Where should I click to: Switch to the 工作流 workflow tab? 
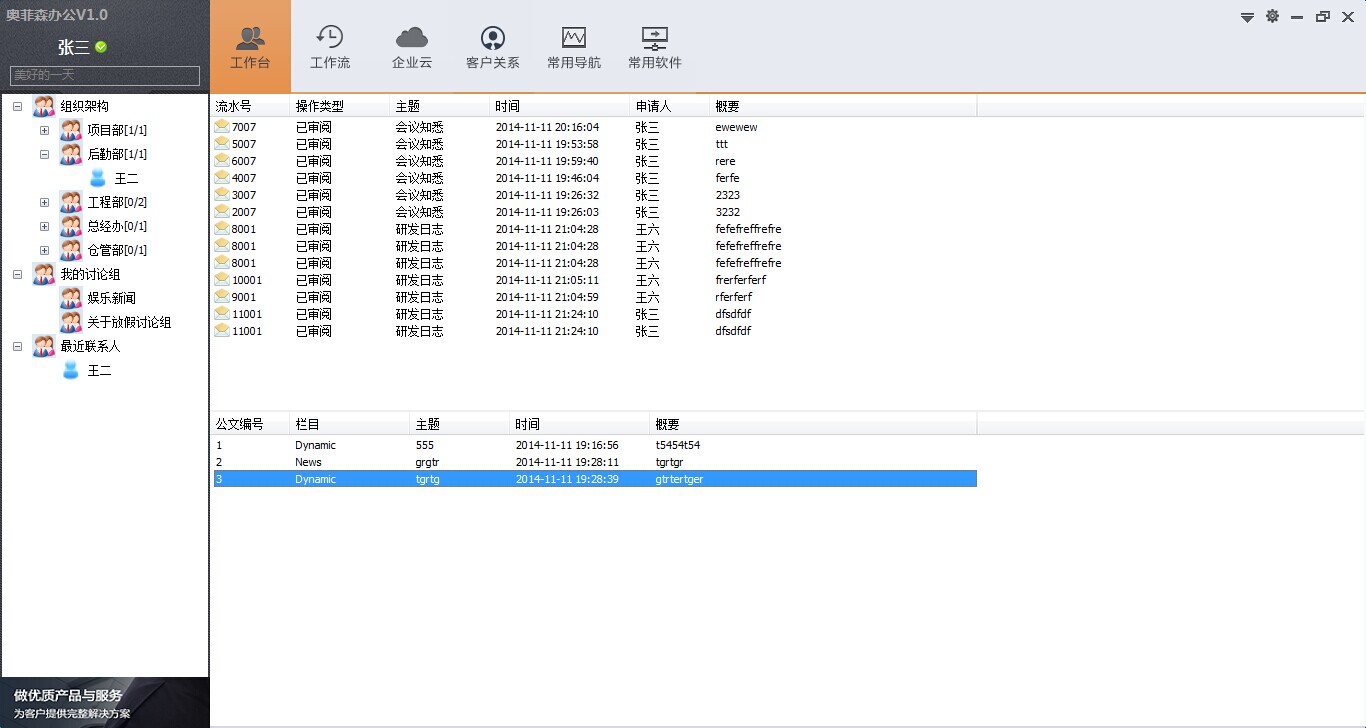(330, 47)
